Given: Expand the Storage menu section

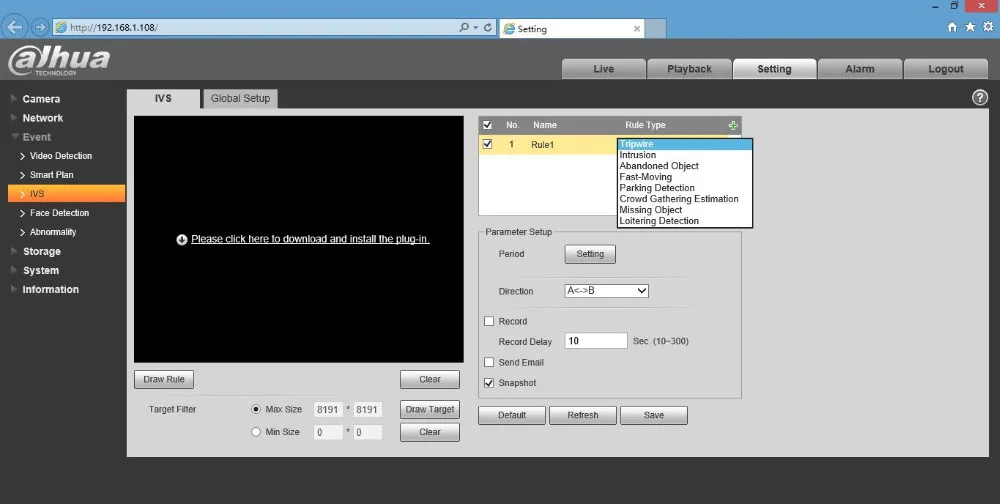Looking at the screenshot, I should coord(41,251).
